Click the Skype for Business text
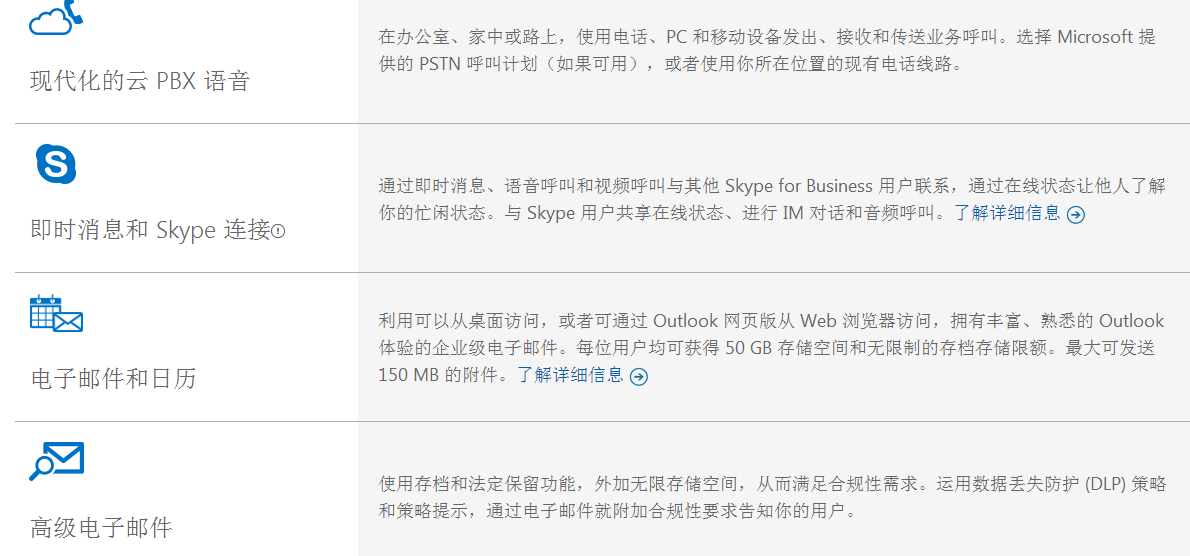Screen dimensions: 1190x556 point(799,187)
